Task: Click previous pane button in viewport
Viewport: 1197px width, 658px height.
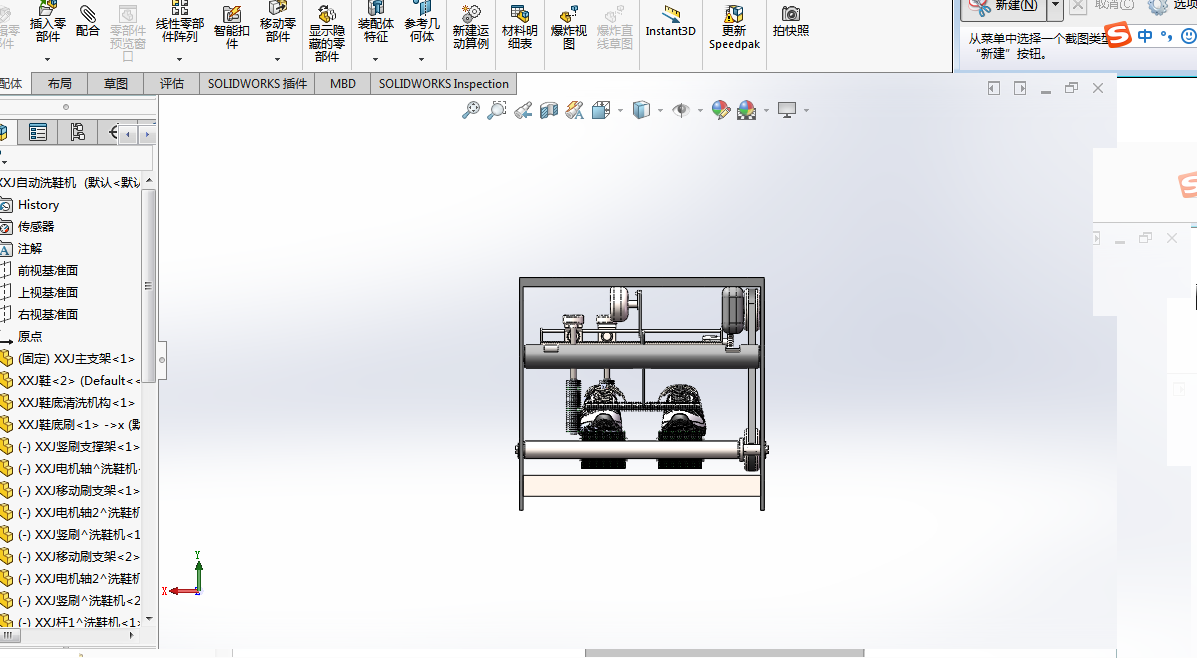Action: (x=994, y=89)
